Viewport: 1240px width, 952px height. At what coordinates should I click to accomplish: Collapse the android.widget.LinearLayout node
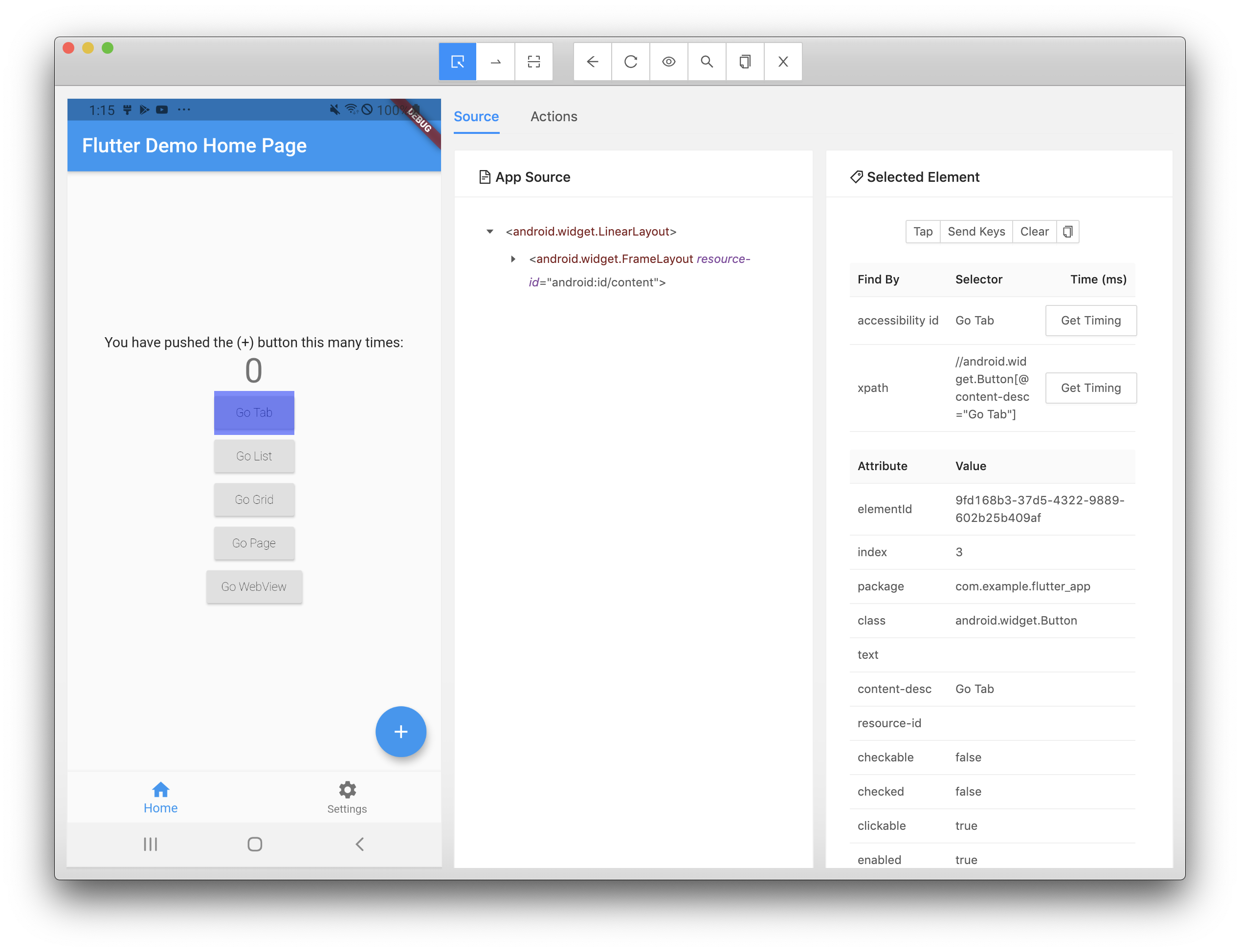[490, 231]
